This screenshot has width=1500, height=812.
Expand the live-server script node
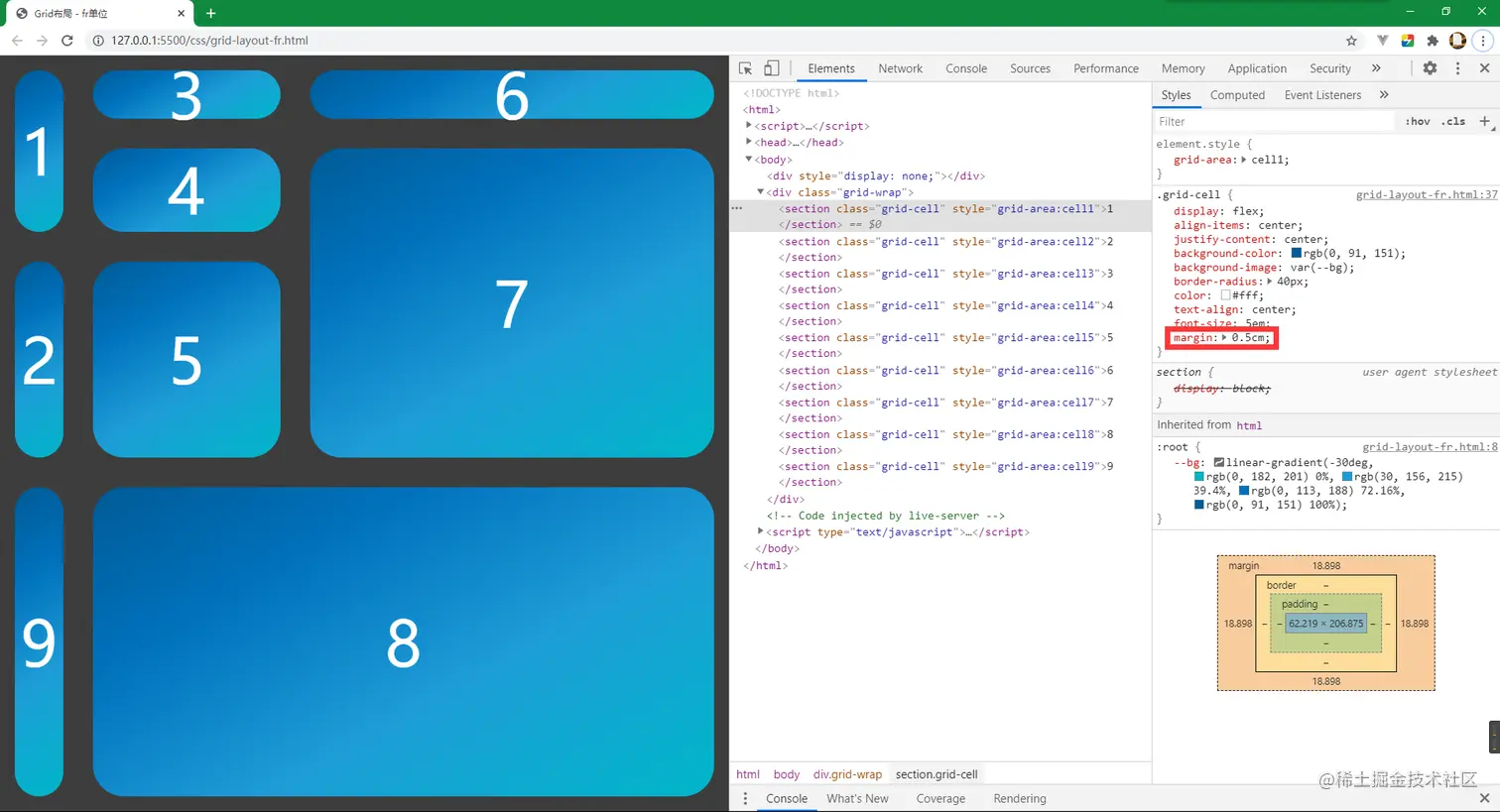(x=761, y=531)
